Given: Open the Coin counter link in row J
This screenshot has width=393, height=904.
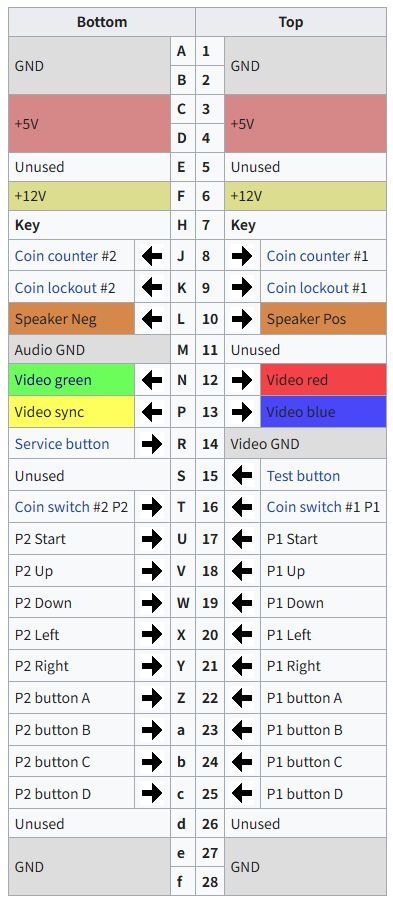Looking at the screenshot, I should pyautogui.click(x=56, y=256).
